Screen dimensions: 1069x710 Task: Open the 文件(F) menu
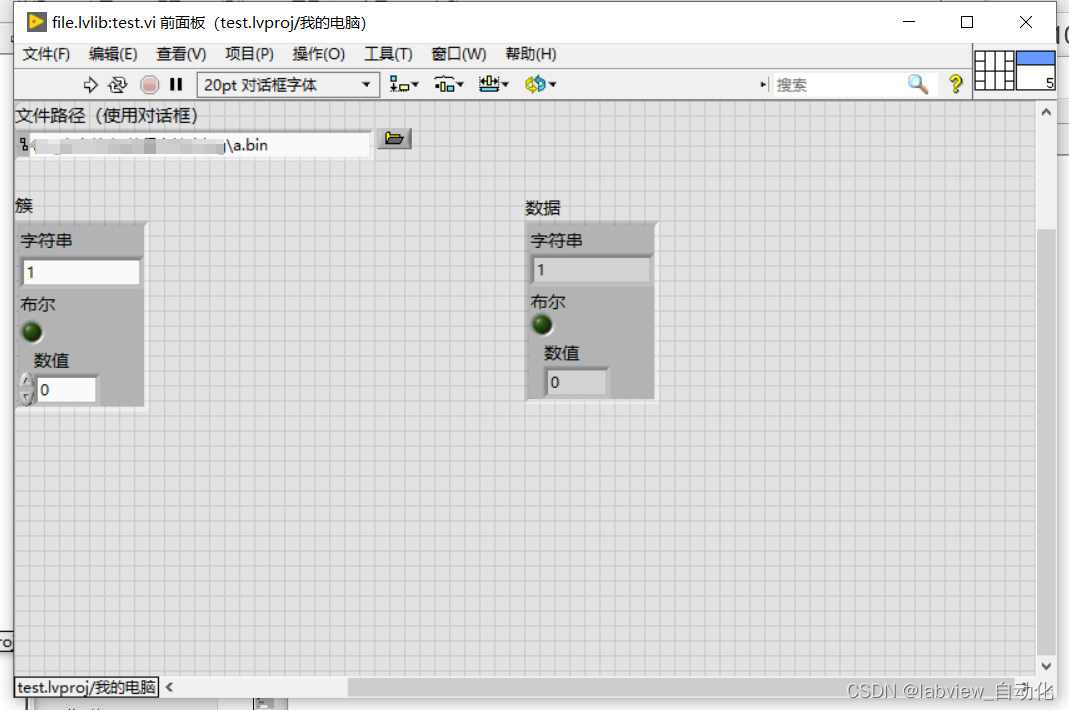tap(46, 55)
